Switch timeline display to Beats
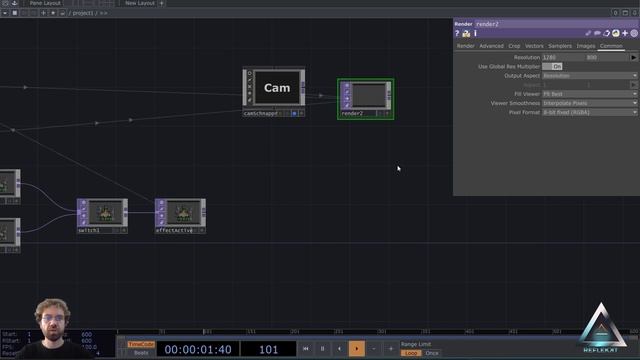640x360 pixels. pos(141,353)
